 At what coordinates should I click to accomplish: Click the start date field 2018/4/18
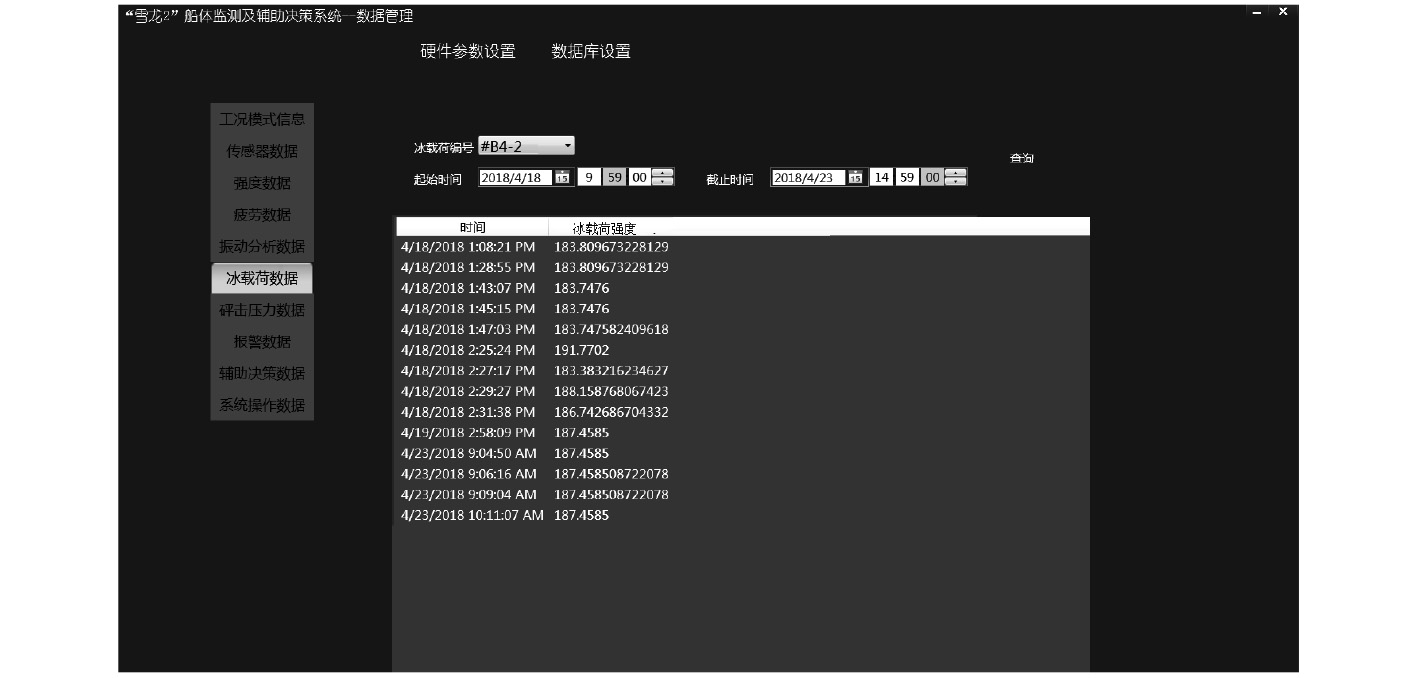point(514,178)
